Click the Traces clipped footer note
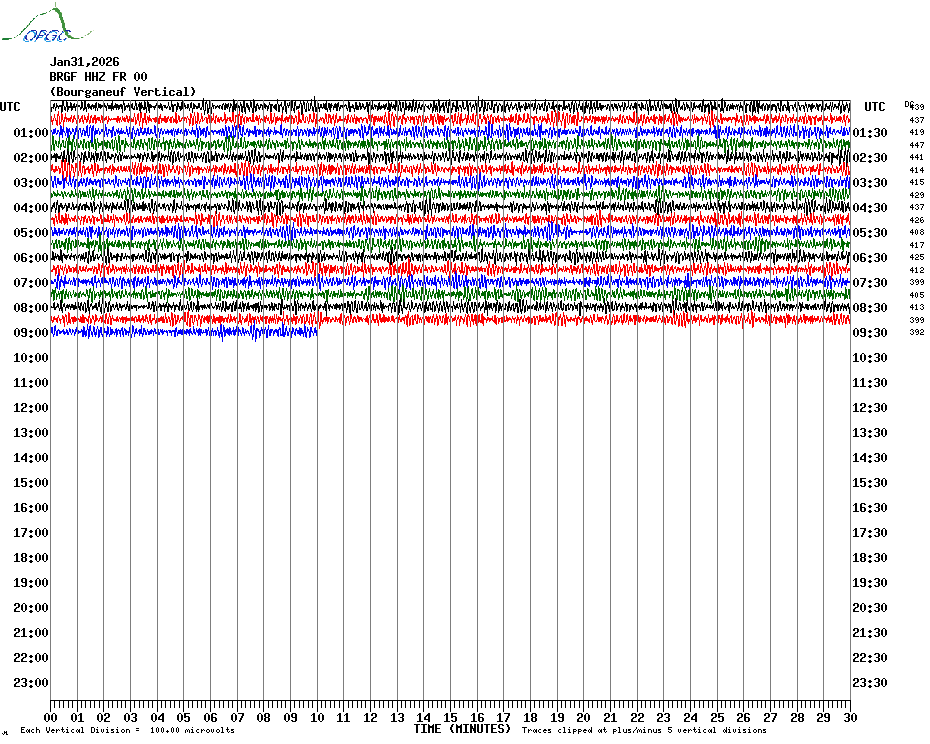The height and width of the screenshot is (744, 930). click(644, 730)
